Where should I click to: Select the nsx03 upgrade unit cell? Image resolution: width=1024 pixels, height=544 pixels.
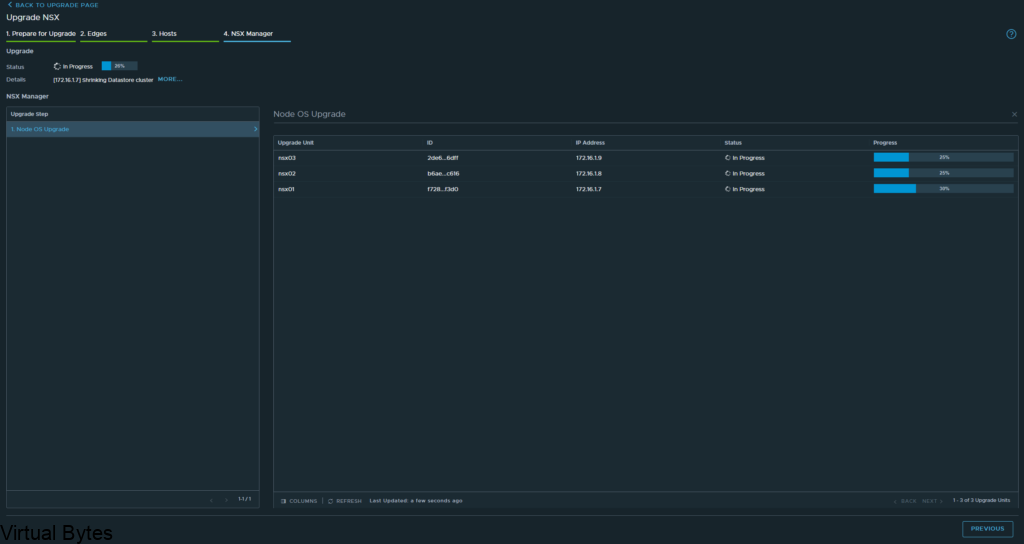(x=287, y=158)
